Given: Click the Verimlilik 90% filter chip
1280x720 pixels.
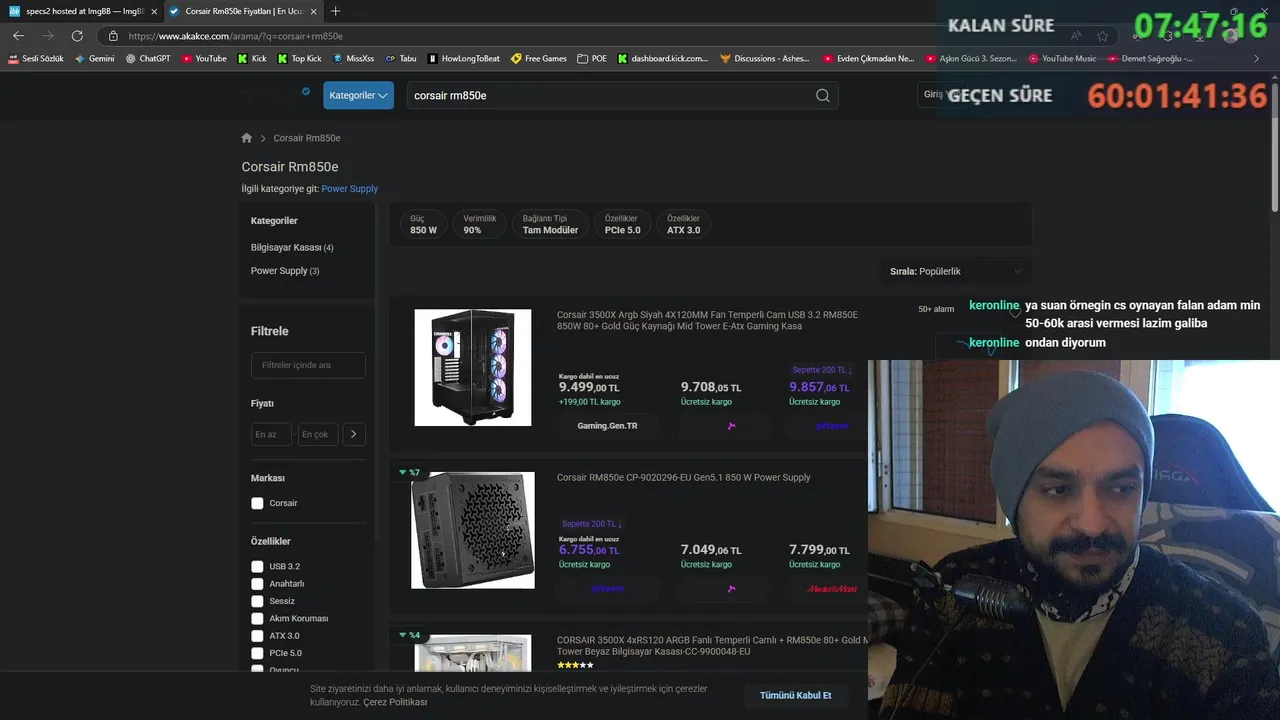Looking at the screenshot, I should [x=479, y=224].
